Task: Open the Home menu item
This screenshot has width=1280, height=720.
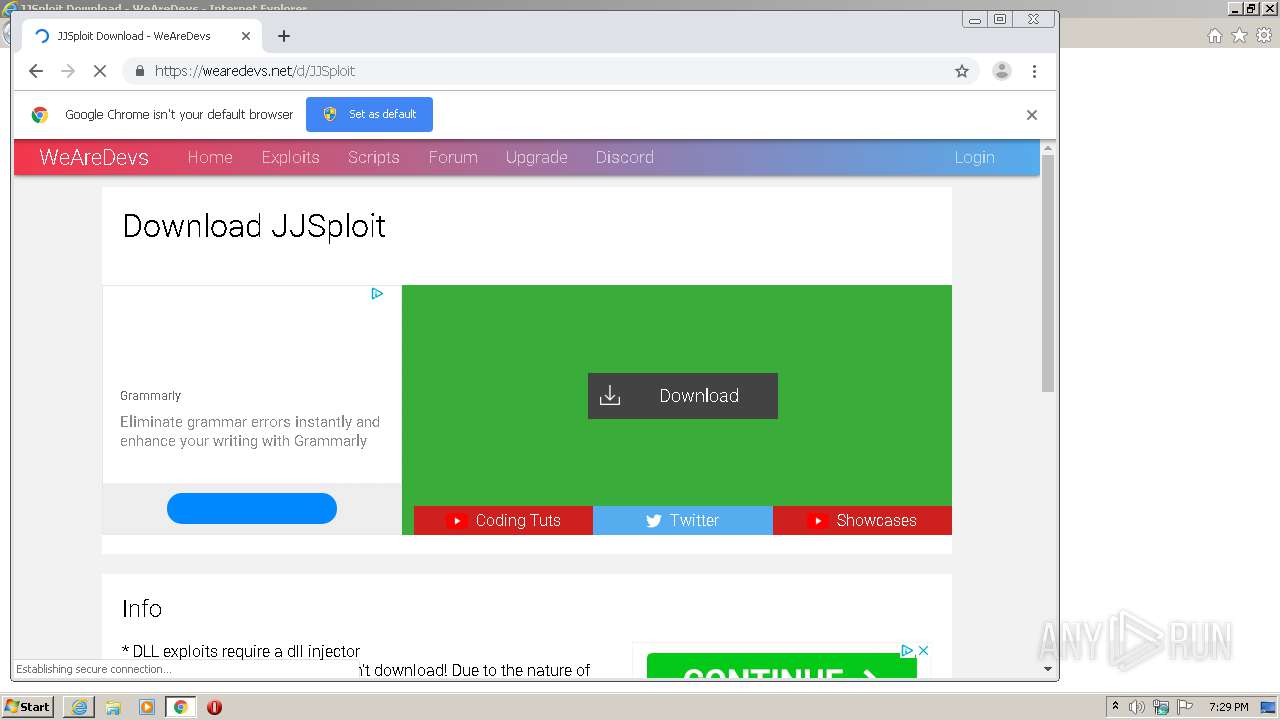Action: (x=210, y=157)
